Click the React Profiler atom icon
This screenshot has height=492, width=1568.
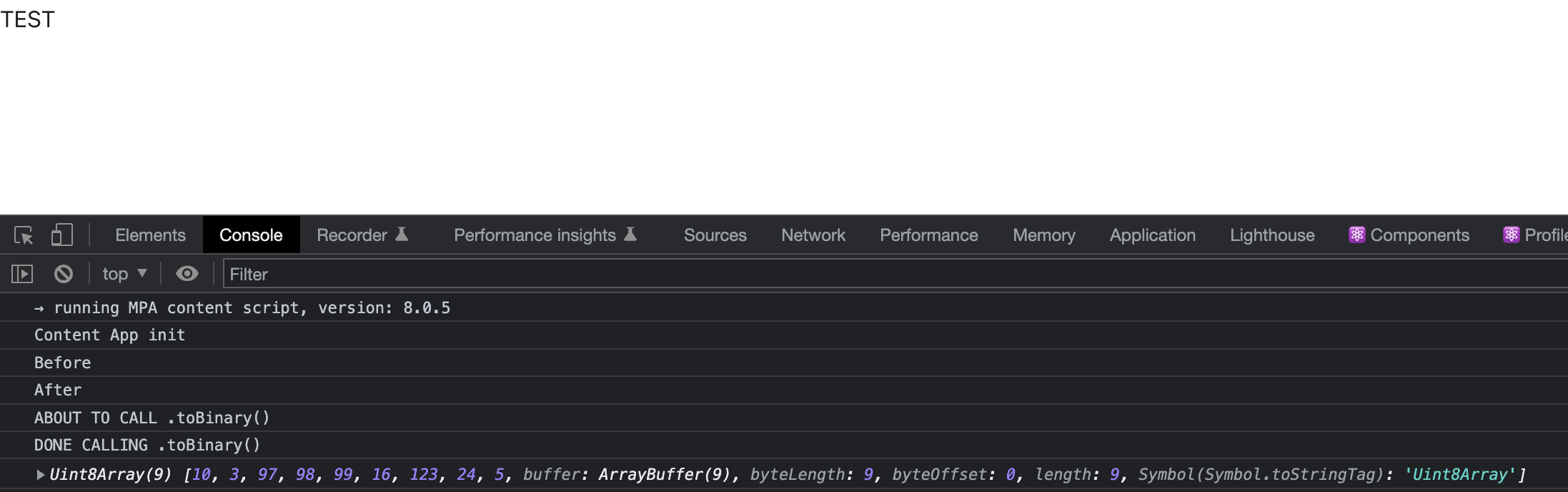pyautogui.click(x=1511, y=235)
